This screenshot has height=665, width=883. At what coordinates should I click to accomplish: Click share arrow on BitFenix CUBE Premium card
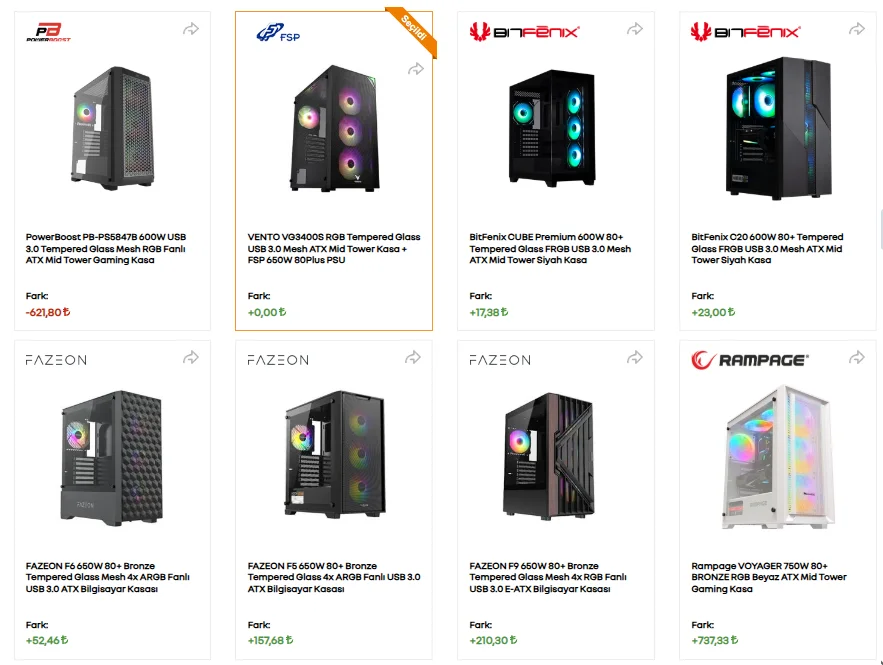635,29
